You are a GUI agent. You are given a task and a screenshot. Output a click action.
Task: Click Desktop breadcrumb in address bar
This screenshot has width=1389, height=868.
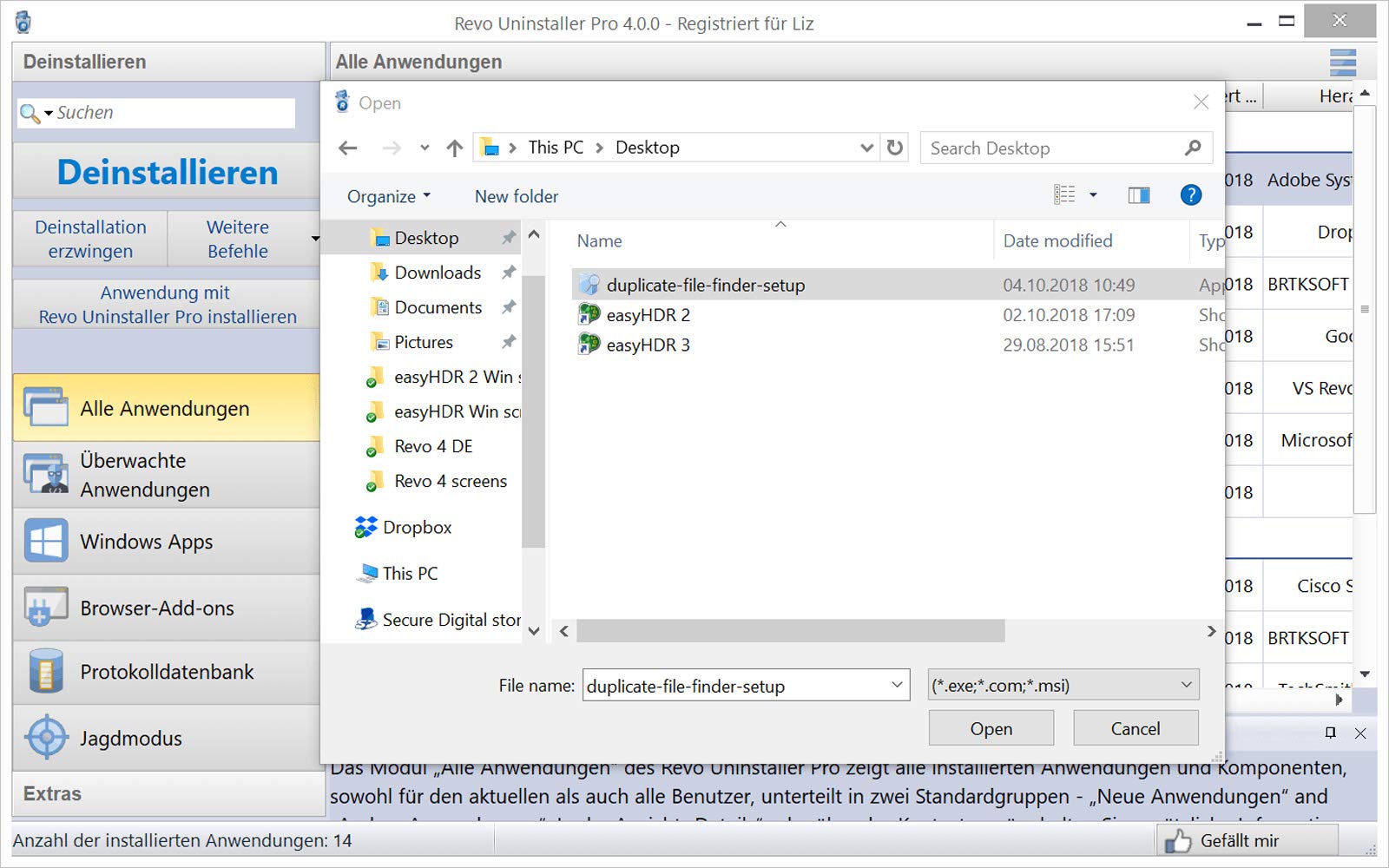[x=647, y=148]
